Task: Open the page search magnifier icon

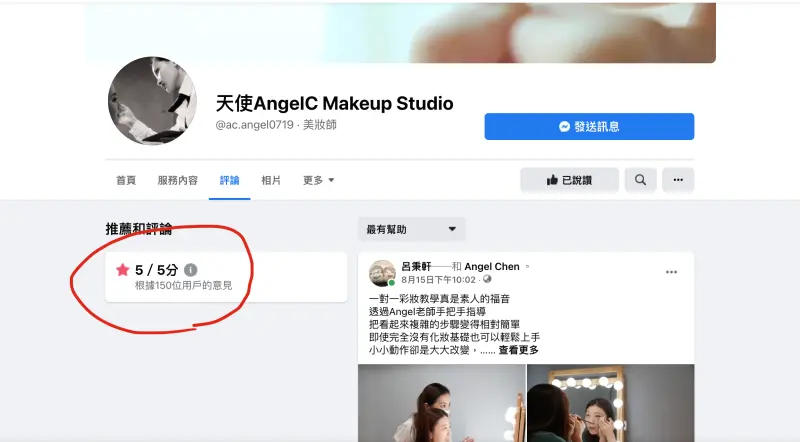Action: pos(640,180)
